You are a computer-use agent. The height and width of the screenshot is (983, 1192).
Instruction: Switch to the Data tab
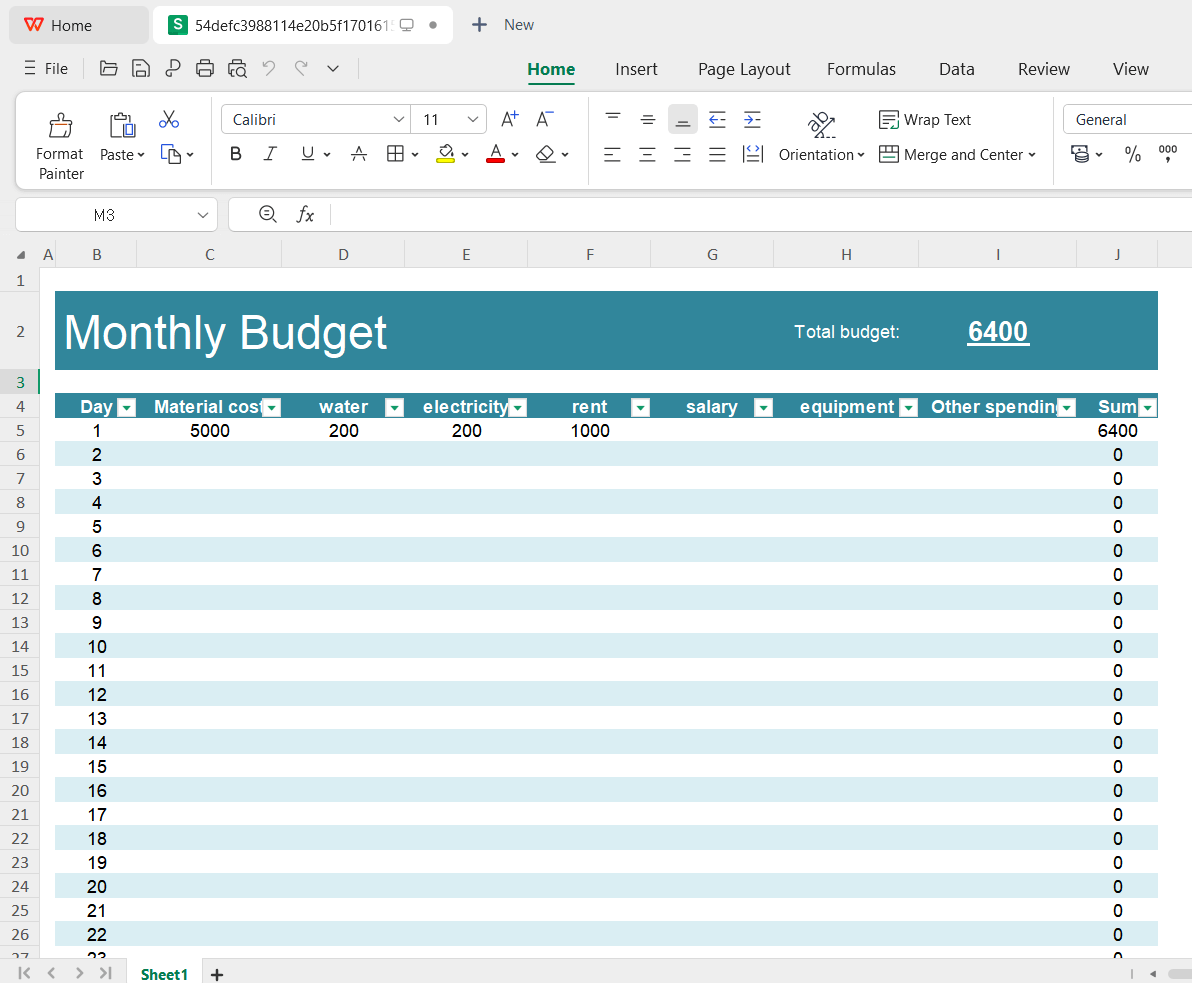click(956, 69)
